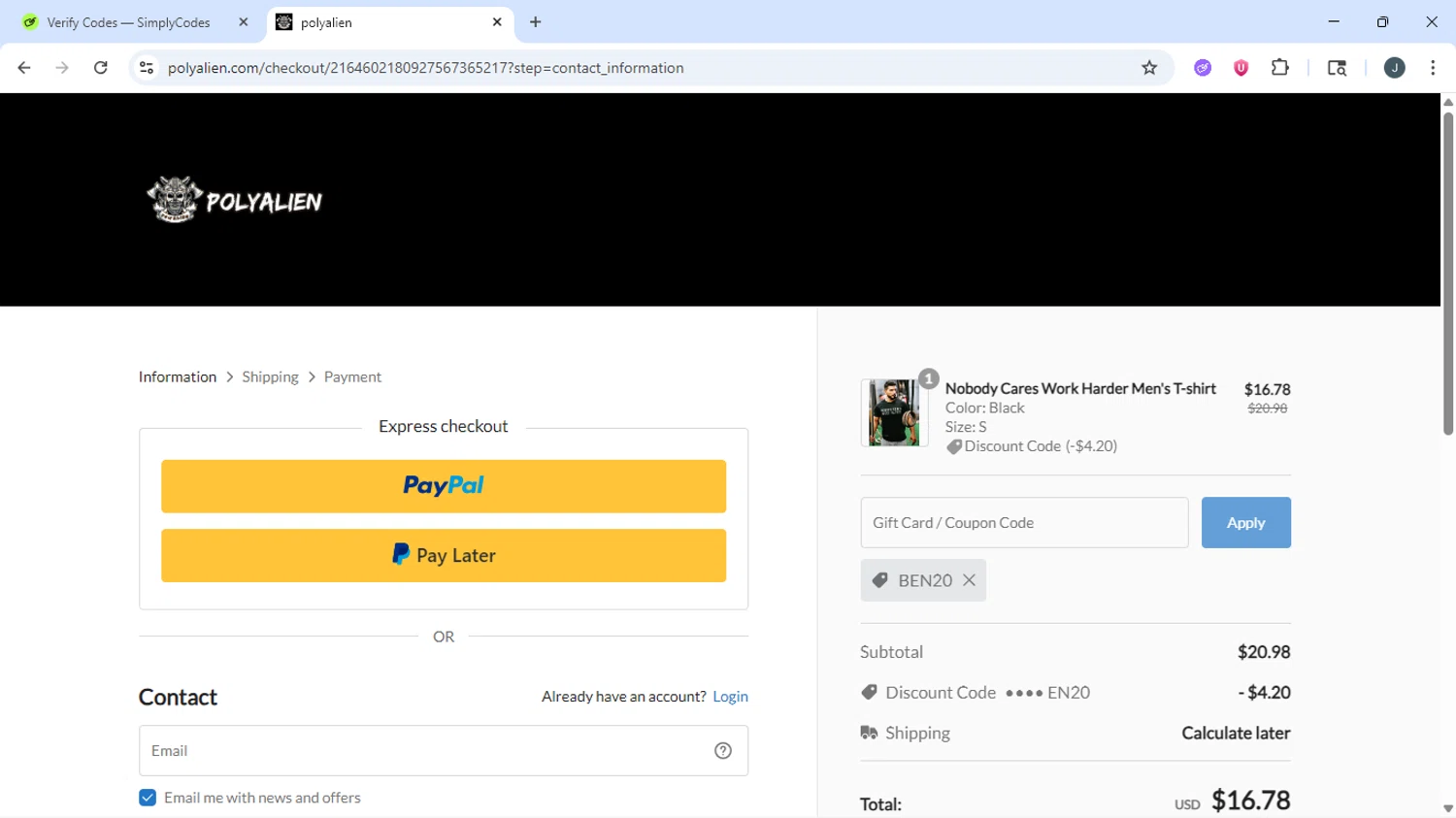Viewport: 1456px width, 818px height.
Task: Open the profile avatar J
Action: 1394,68
